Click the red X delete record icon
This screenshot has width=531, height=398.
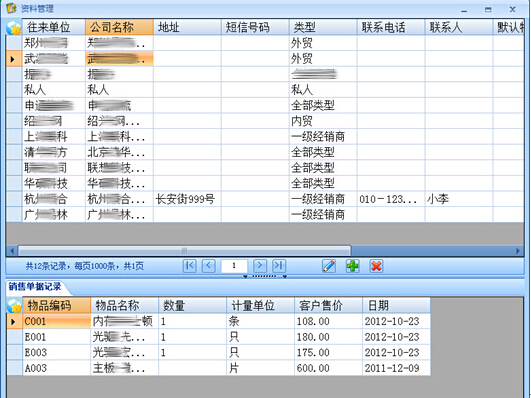tap(376, 266)
